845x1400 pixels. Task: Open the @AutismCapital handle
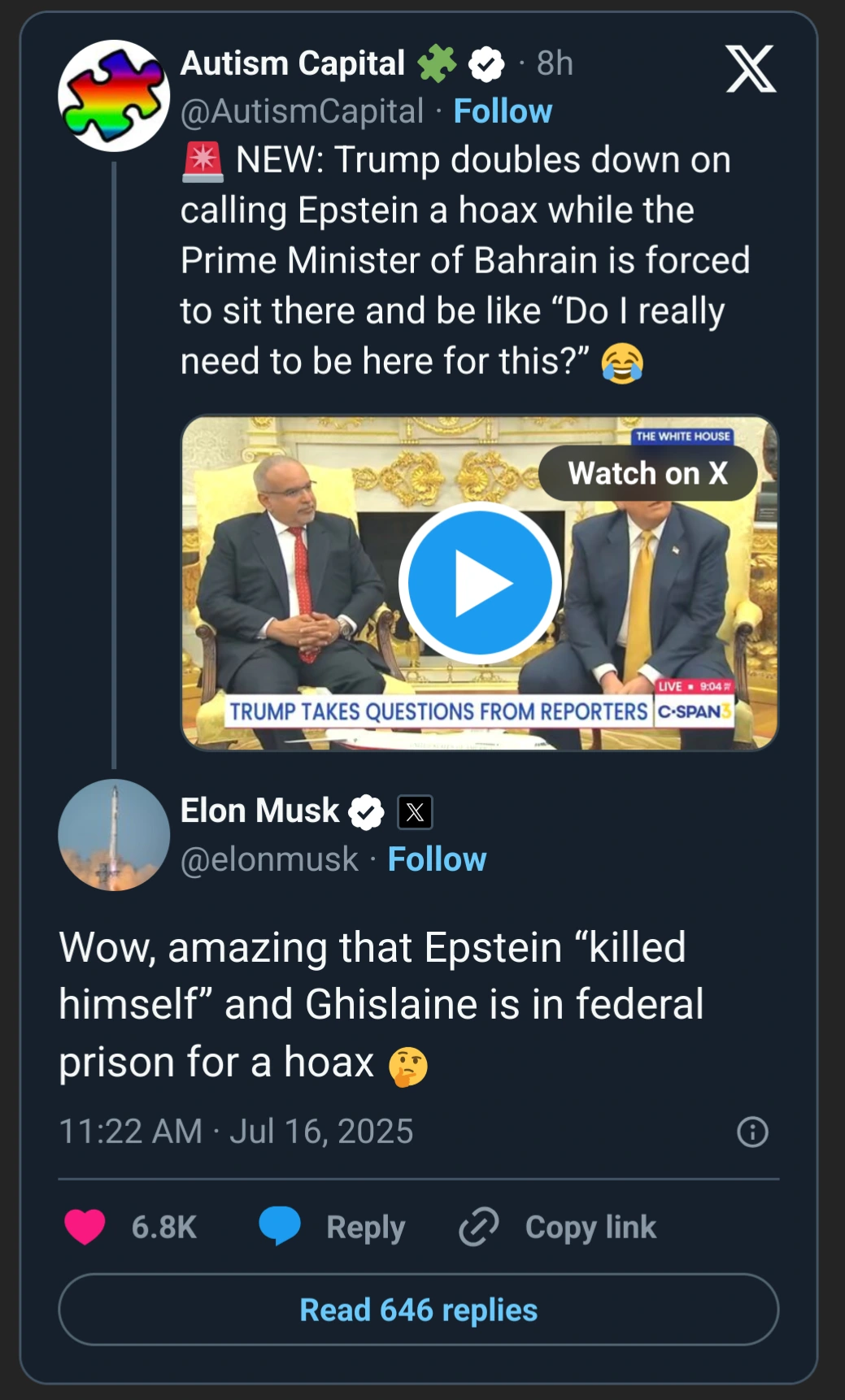coord(302,111)
